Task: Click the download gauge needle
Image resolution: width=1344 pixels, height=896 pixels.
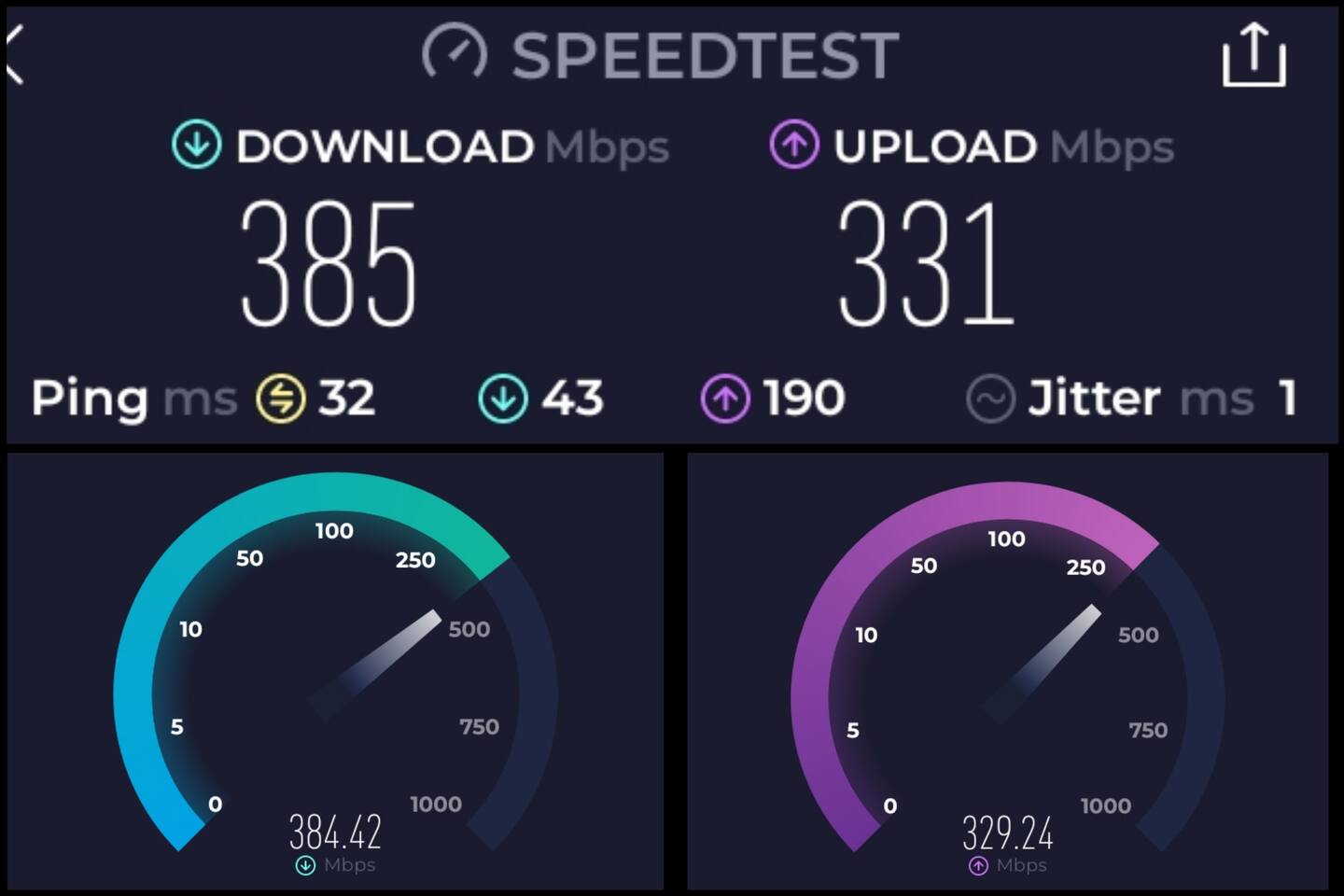Action: (376, 665)
